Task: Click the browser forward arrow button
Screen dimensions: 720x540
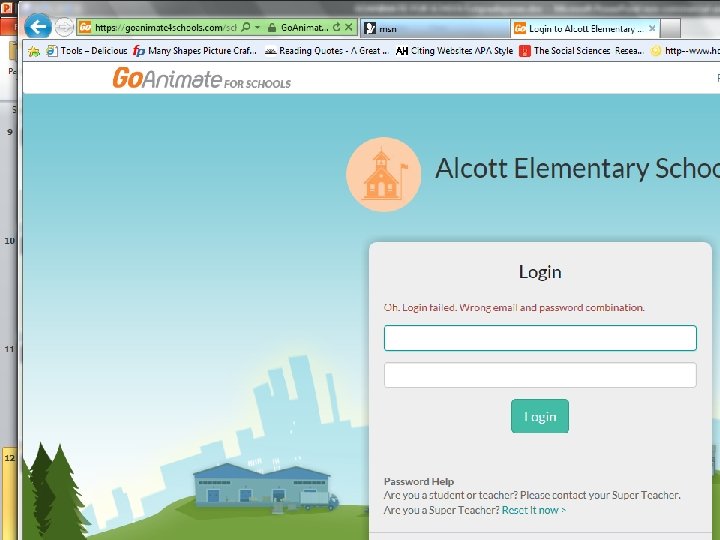Action: pos(64,27)
